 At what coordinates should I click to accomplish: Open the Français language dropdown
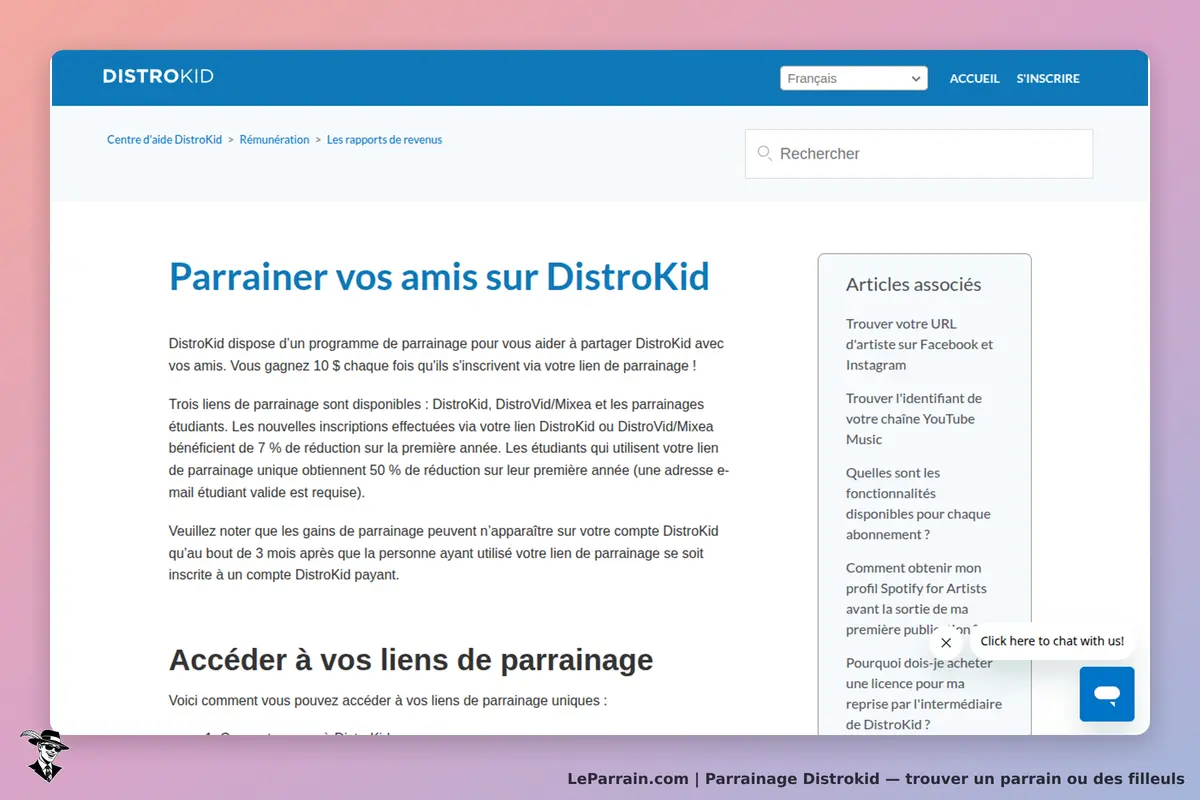(x=854, y=78)
